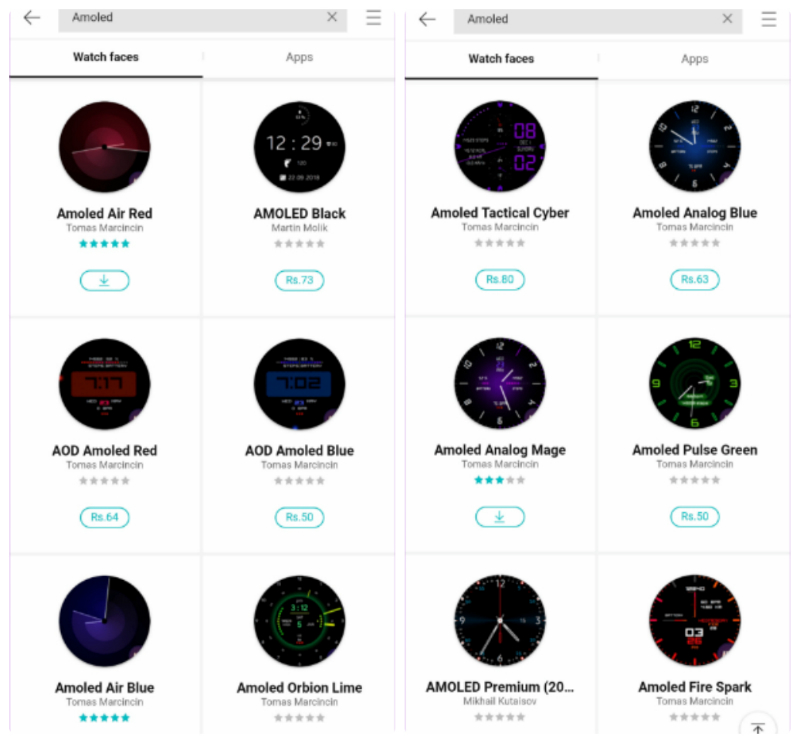Buy AMOLED Black for Rs.73

tap(299, 280)
